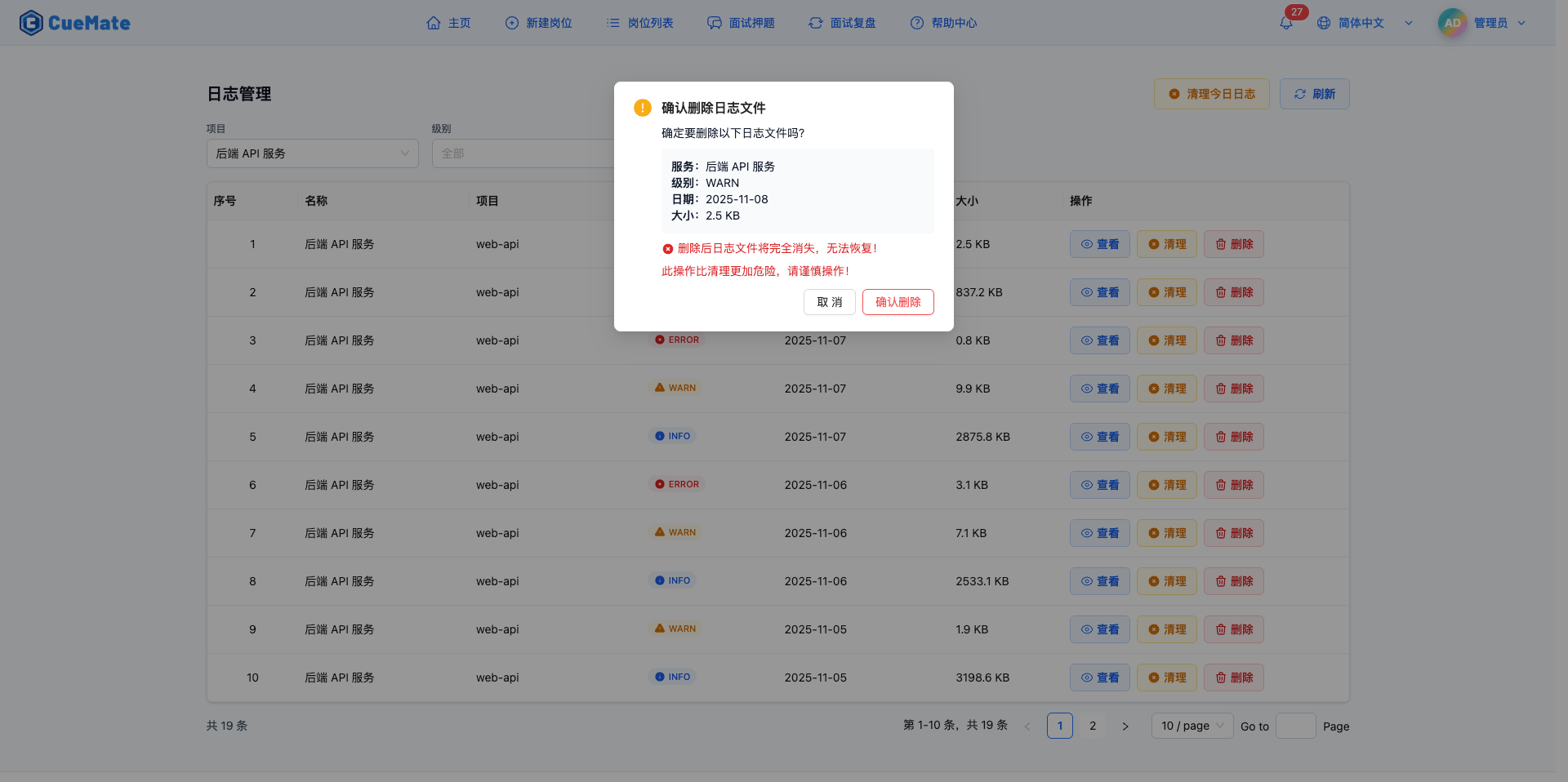
Task: Open the 面试押题 menu item
Action: coord(741,23)
